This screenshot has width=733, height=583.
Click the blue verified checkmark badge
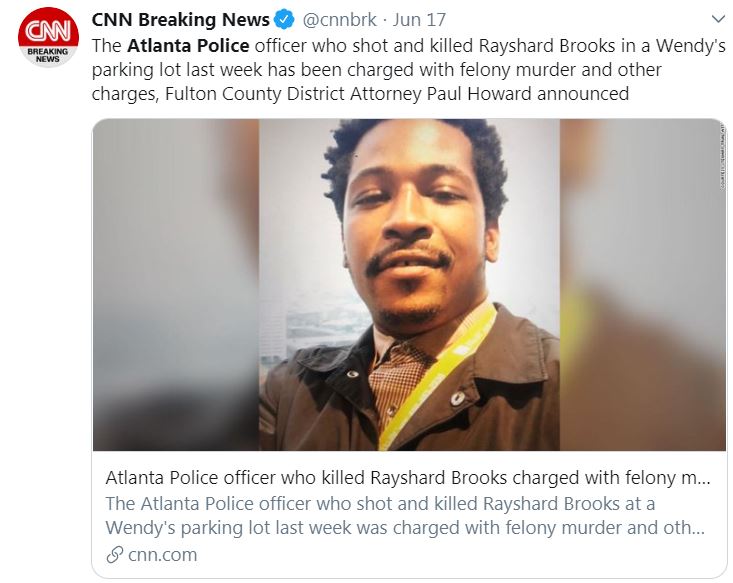click(x=284, y=20)
